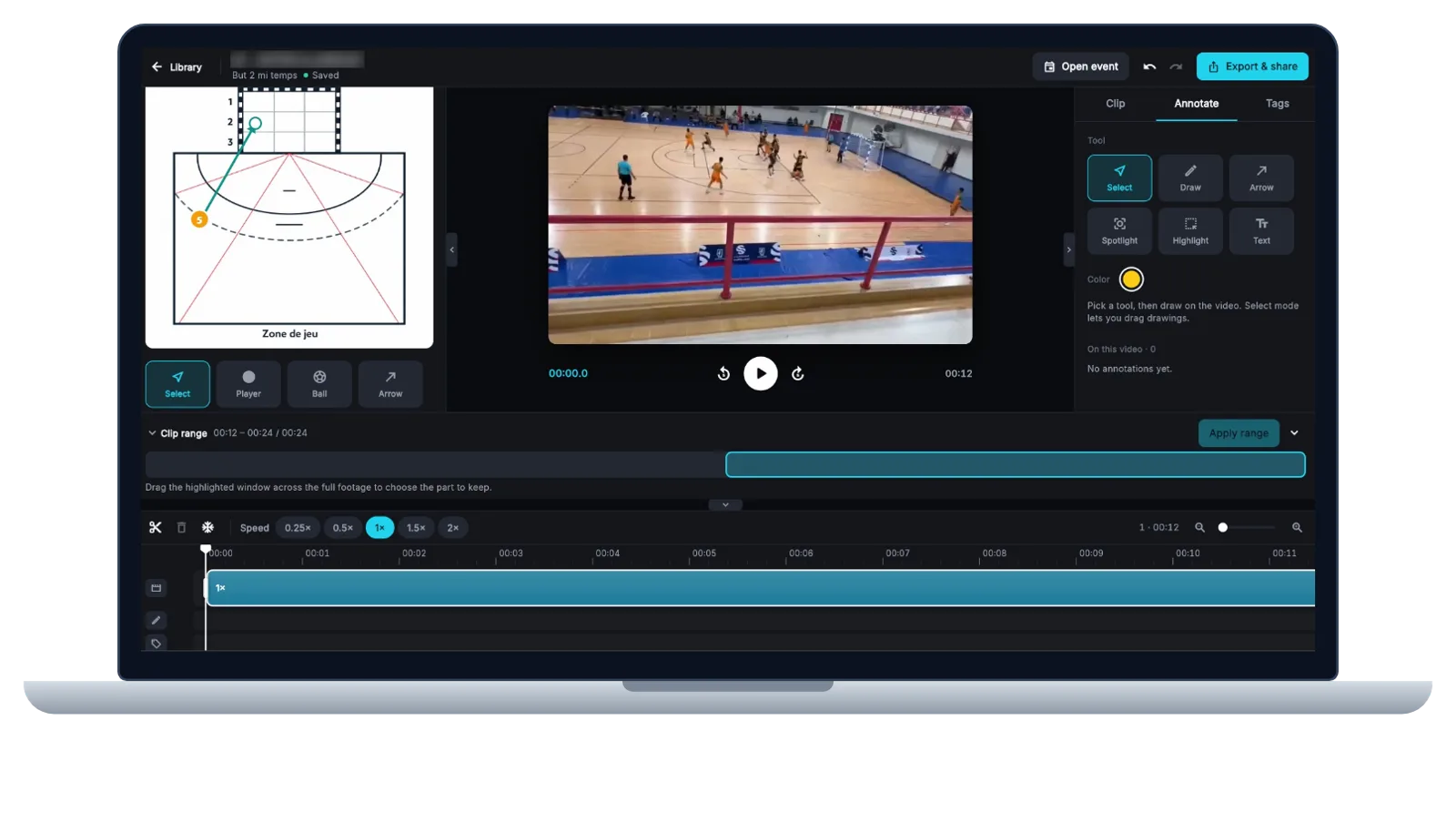This screenshot has width=1456, height=822.
Task: Collapse the panel using the center chevron
Action: 725,504
